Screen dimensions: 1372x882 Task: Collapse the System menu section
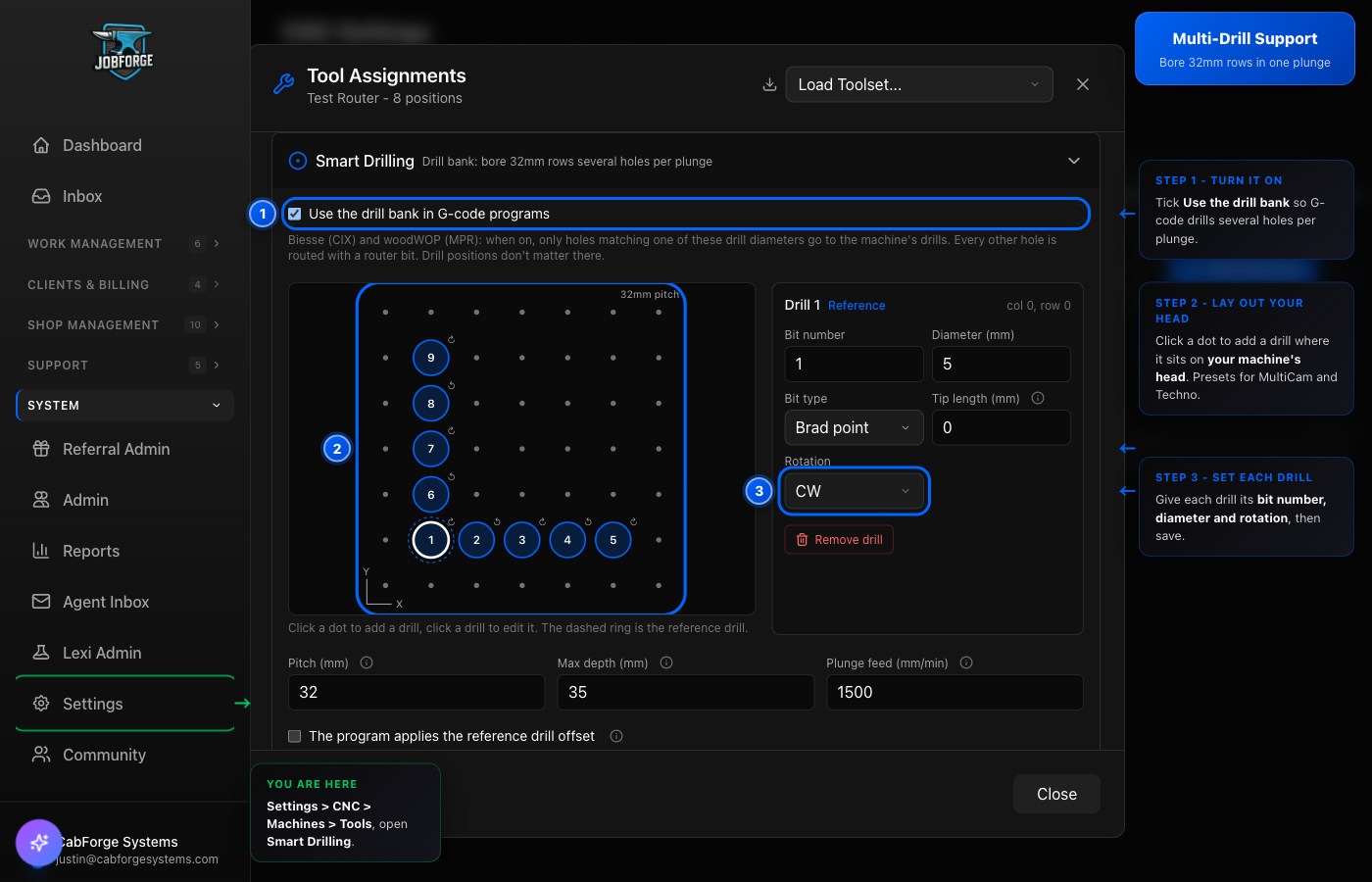click(x=124, y=405)
